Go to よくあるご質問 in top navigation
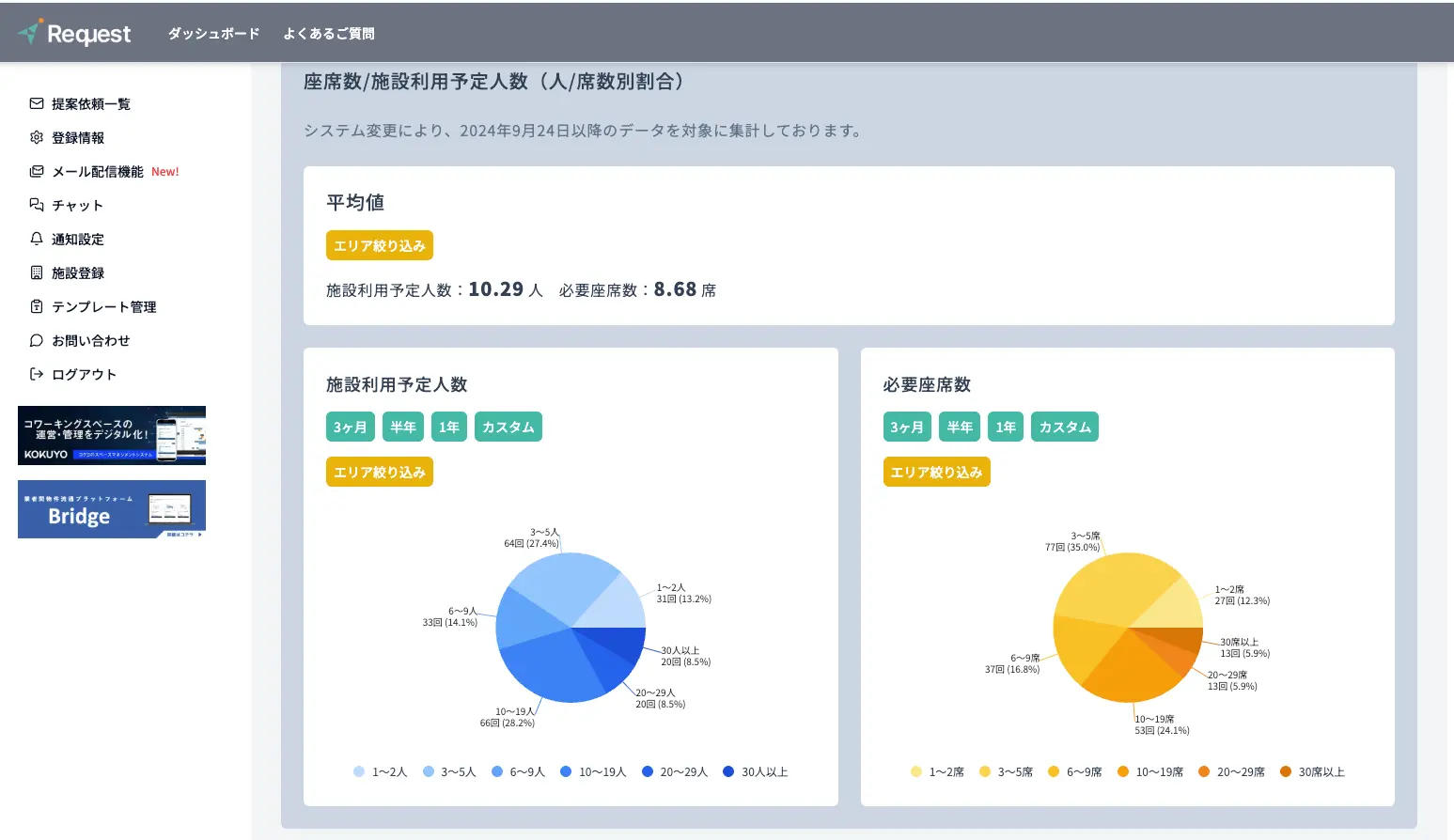This screenshot has width=1454, height=840. [329, 34]
